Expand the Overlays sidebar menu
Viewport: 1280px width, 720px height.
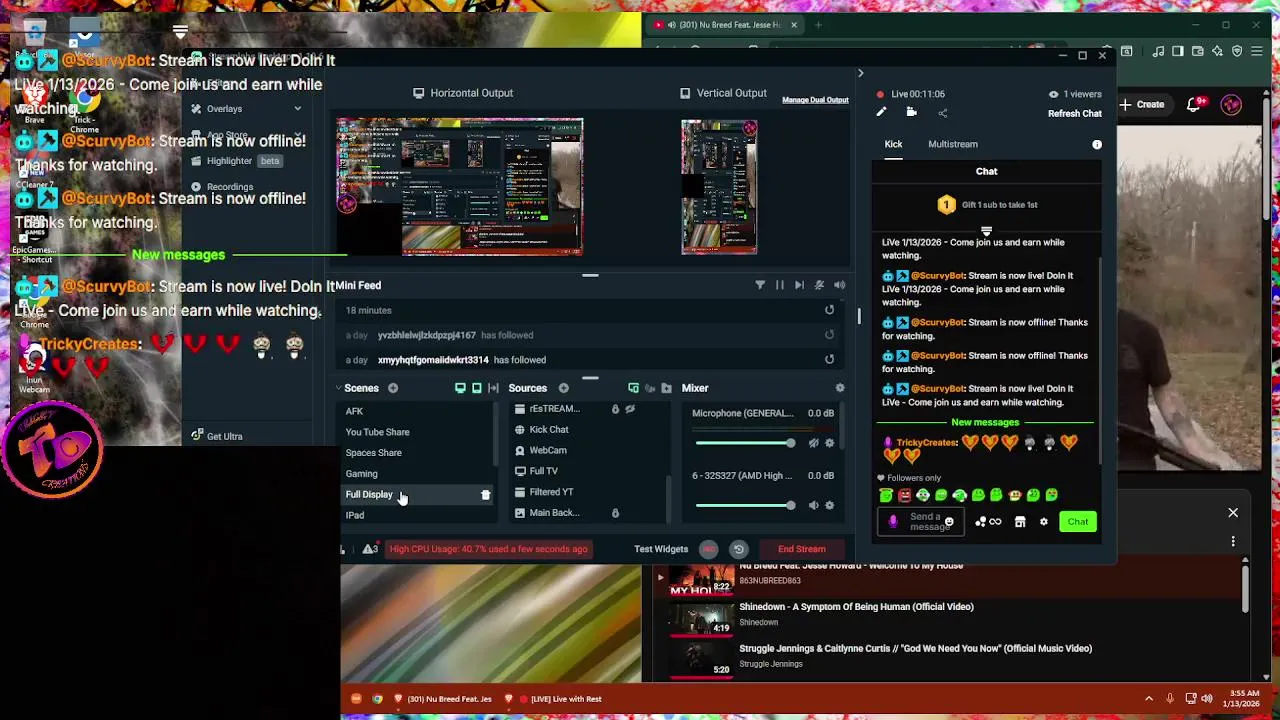297,109
